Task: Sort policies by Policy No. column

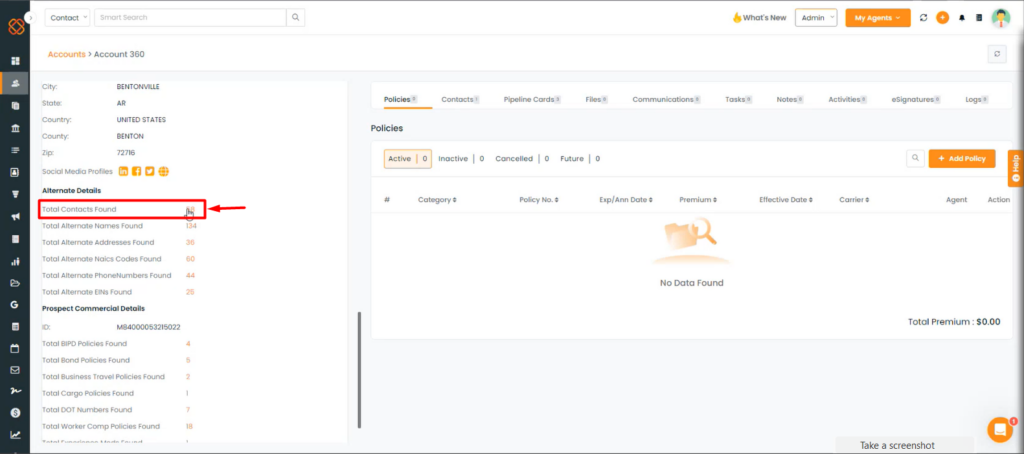Action: (x=539, y=200)
